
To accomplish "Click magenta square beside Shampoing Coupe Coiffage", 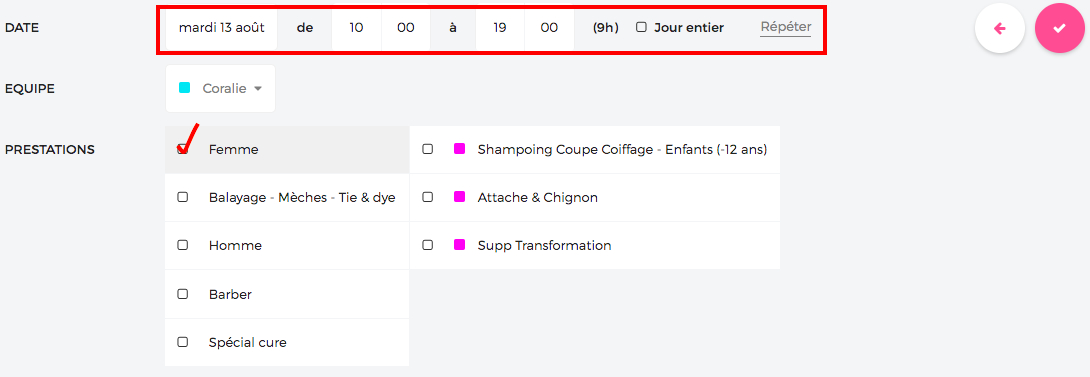I will (x=459, y=149).
